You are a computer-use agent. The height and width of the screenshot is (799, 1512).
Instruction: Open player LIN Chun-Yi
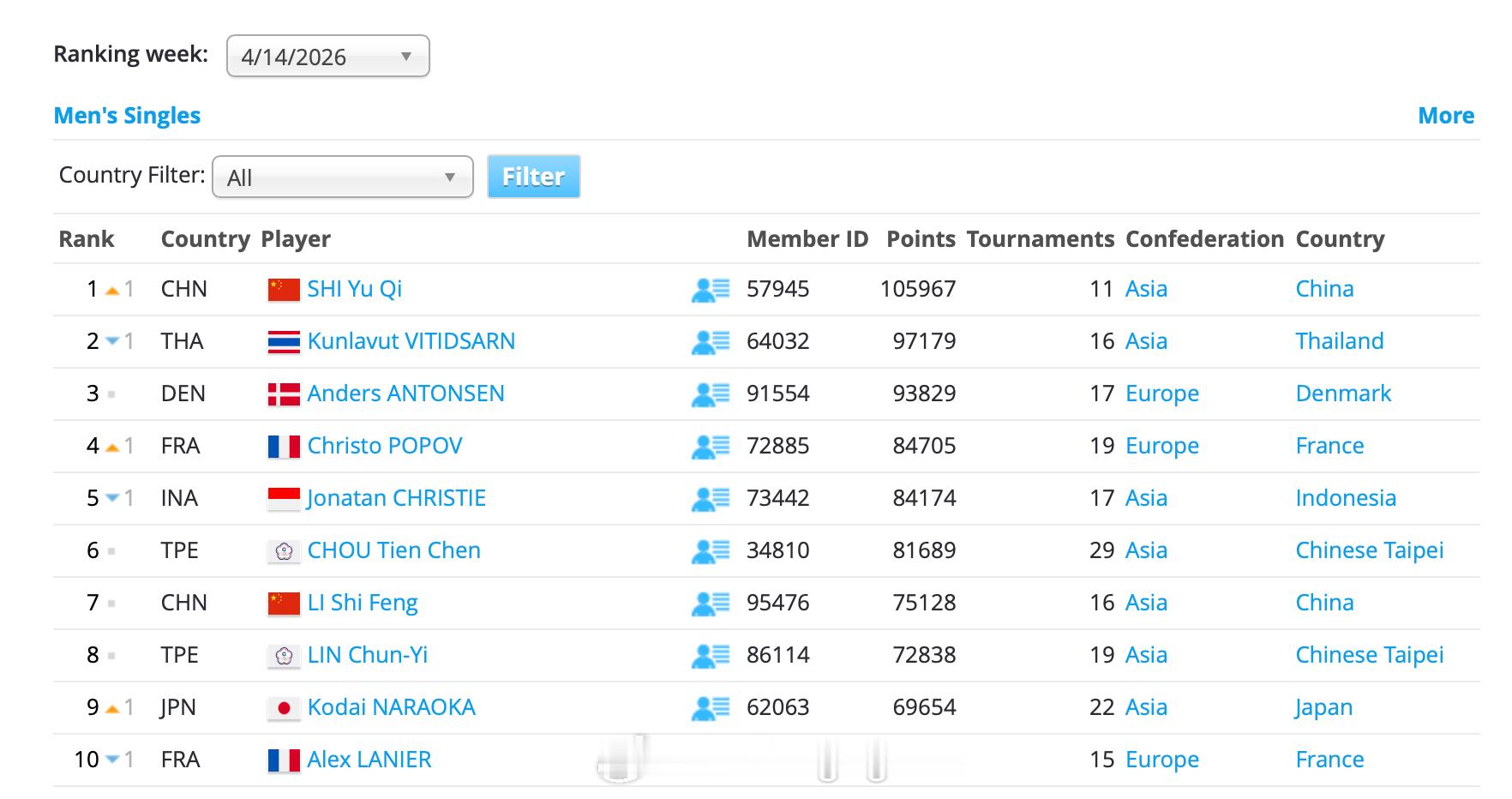[x=368, y=655]
